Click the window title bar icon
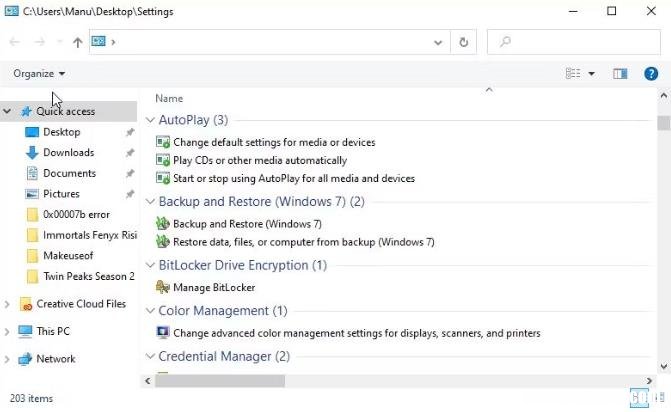 (x=12, y=11)
